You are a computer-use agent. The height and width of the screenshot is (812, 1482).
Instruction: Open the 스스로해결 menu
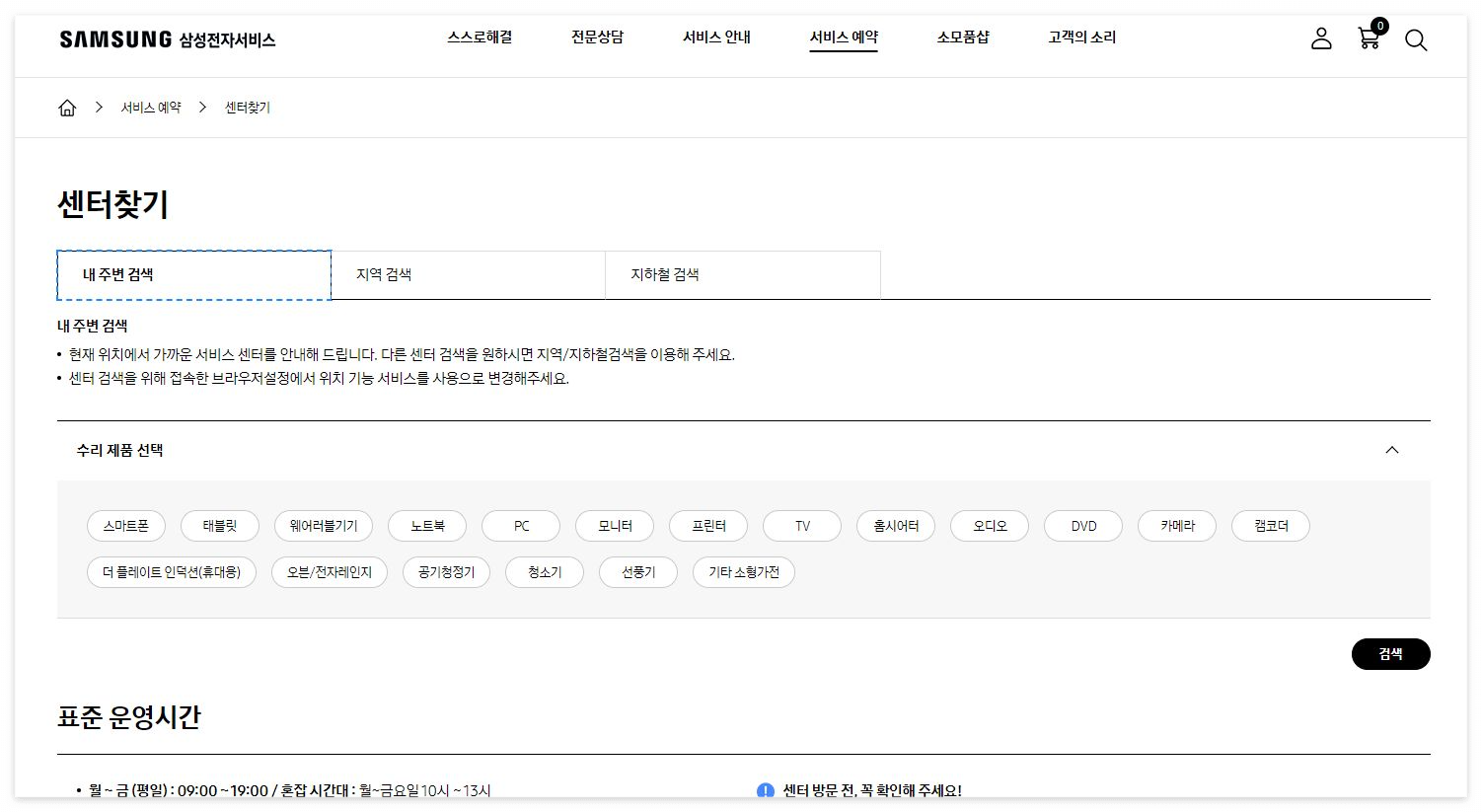[x=480, y=37]
